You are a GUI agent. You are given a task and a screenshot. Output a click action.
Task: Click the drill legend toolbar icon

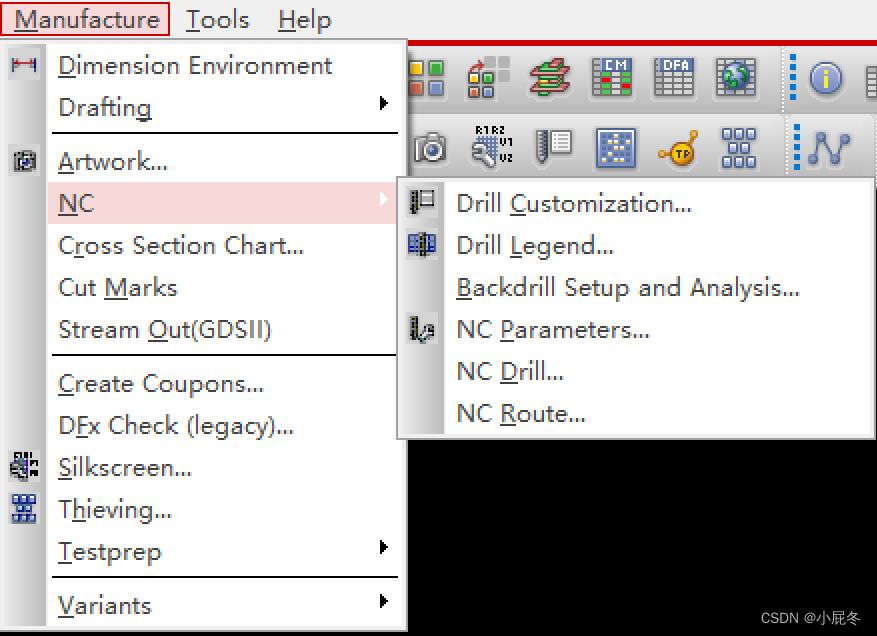pos(553,147)
